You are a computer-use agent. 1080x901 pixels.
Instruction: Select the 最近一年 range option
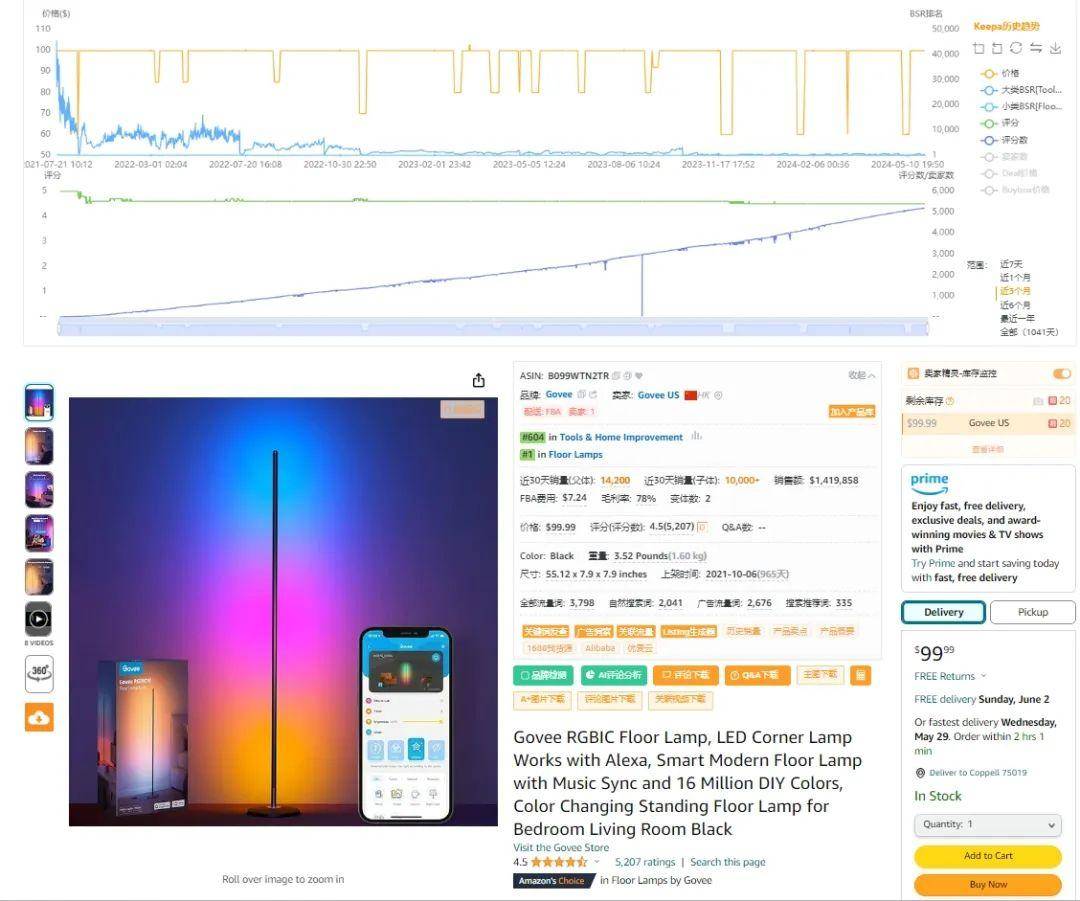coord(1017,318)
